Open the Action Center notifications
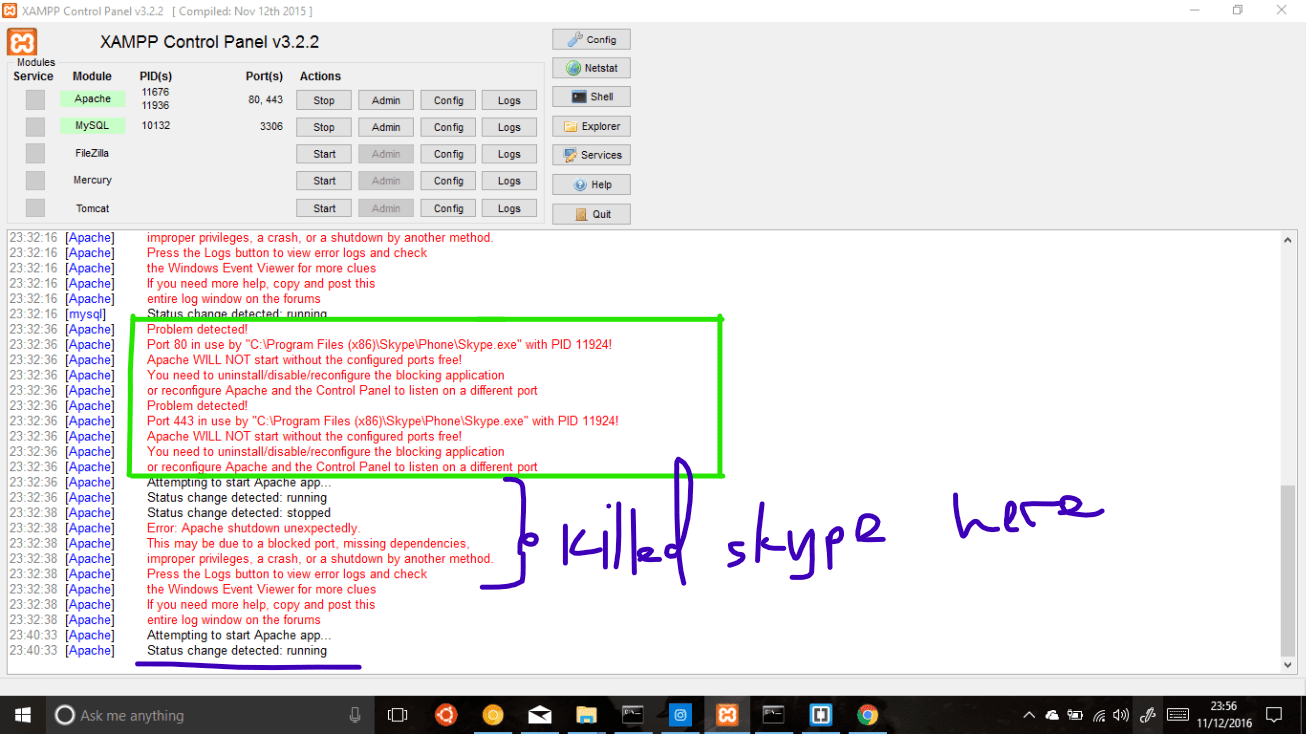Screen dimensions: 1306x734 coord(1274,715)
